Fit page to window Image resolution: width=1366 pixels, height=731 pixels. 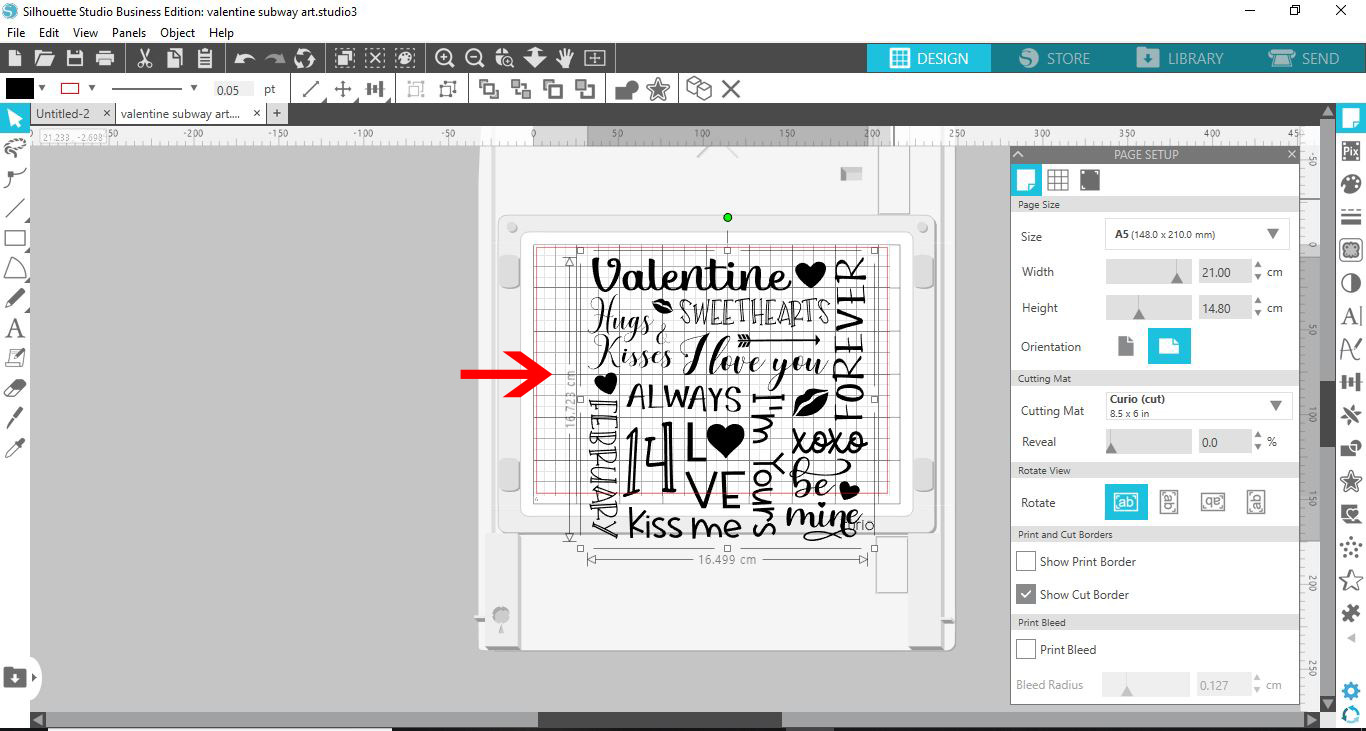(x=595, y=58)
